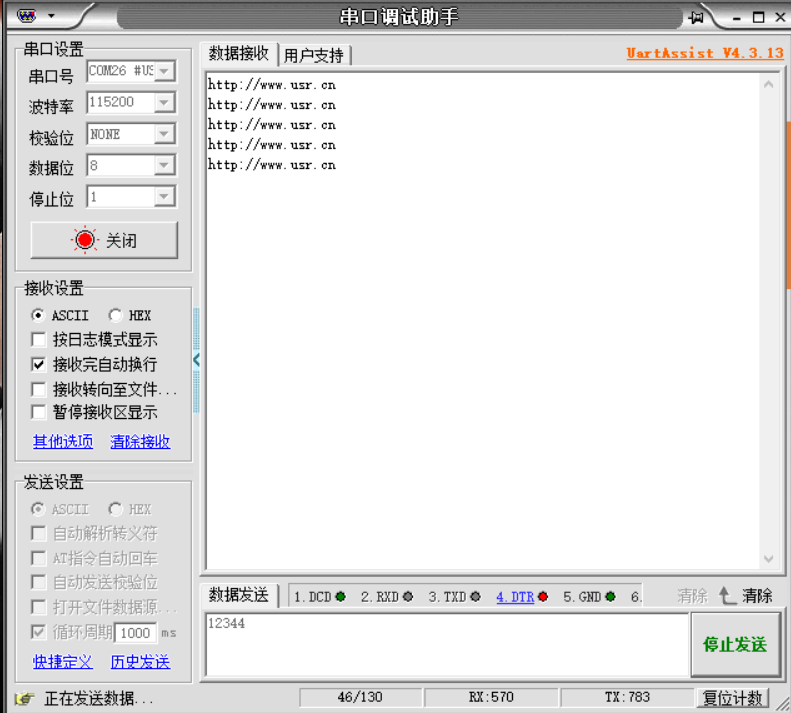Click the 3.TXD signal label
The image size is (791, 713).
point(447,597)
